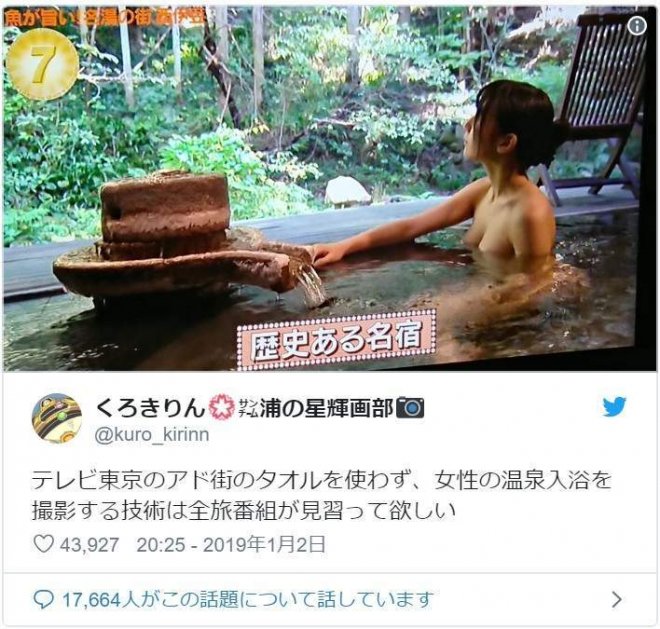Open the 17,664人がこの話題について話しています link
Screen dimensions: 660x629
click(248, 600)
